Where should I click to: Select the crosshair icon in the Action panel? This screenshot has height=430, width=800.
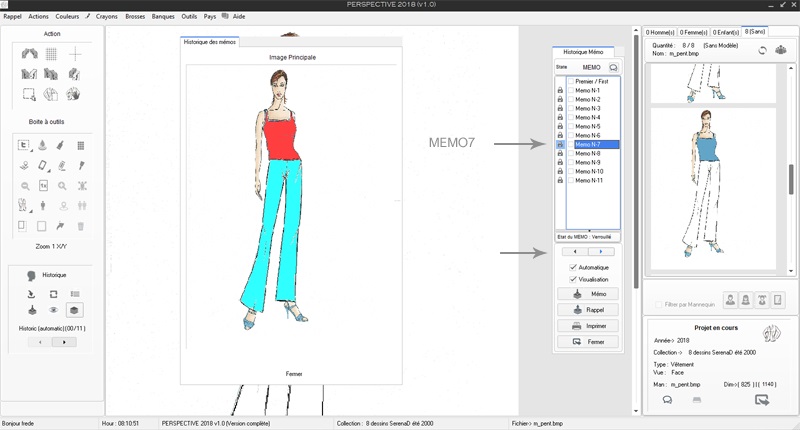click(x=74, y=54)
